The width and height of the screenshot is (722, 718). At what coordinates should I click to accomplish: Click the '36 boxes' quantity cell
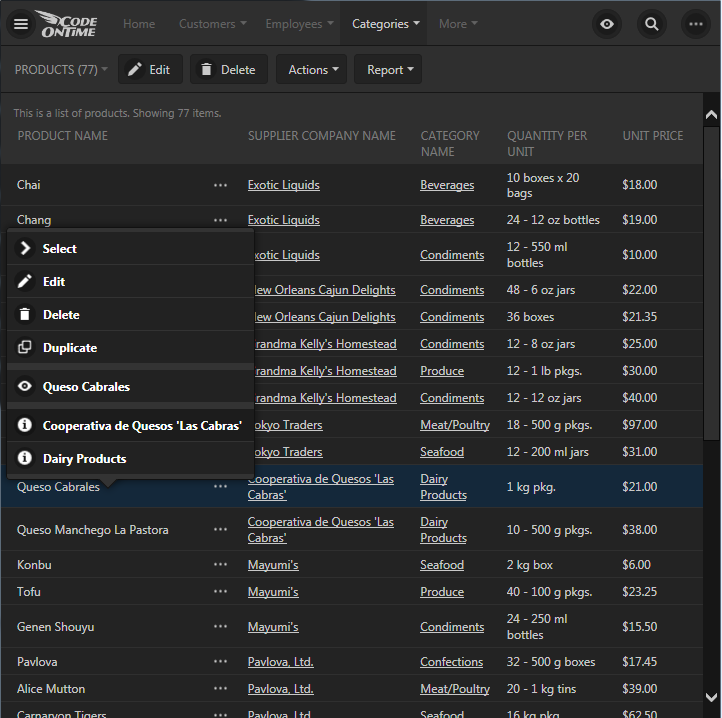tap(530, 317)
